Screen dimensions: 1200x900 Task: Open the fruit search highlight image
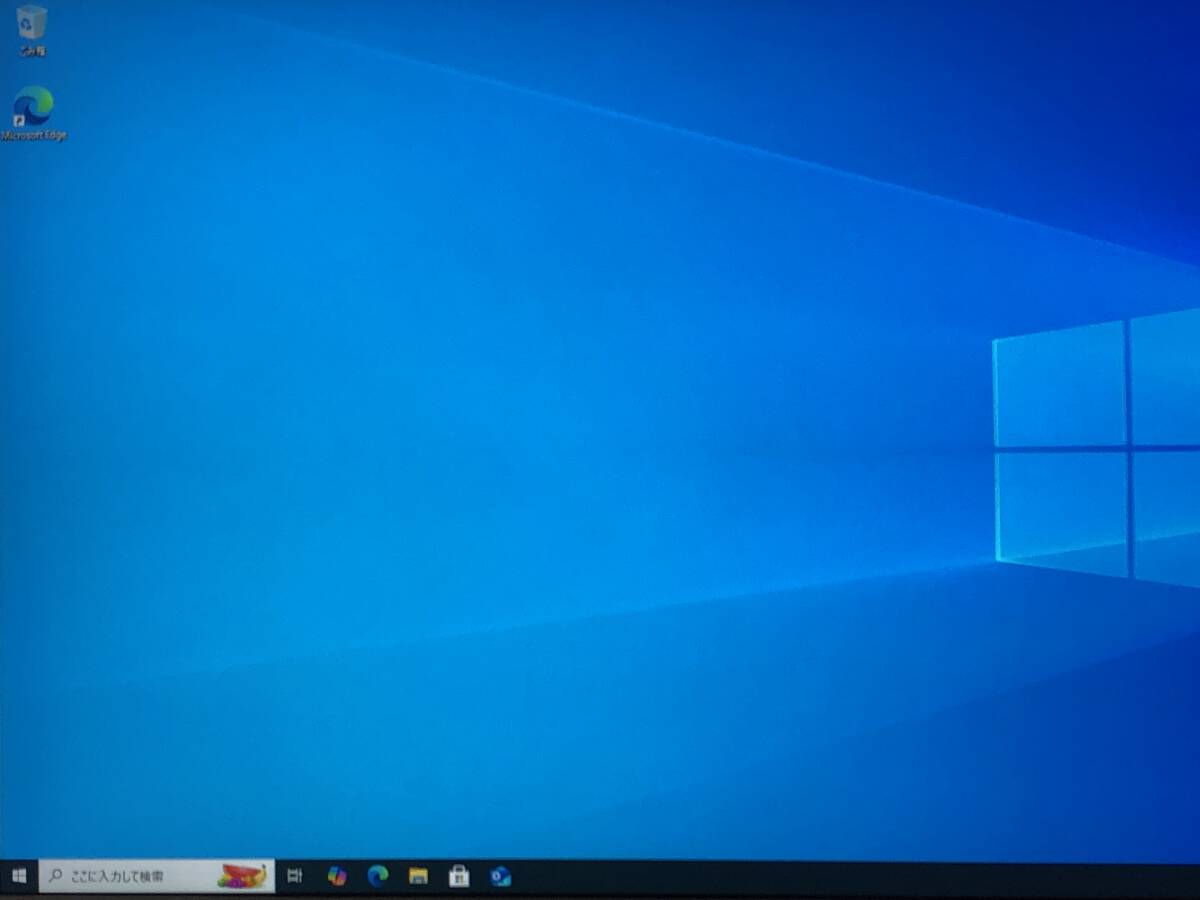pyautogui.click(x=243, y=877)
